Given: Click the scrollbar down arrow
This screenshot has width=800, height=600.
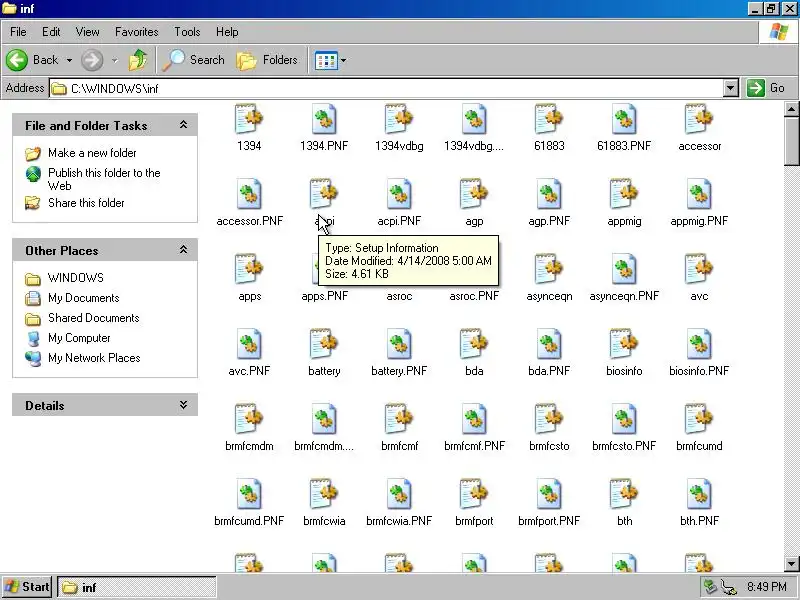Looking at the screenshot, I should (791, 564).
